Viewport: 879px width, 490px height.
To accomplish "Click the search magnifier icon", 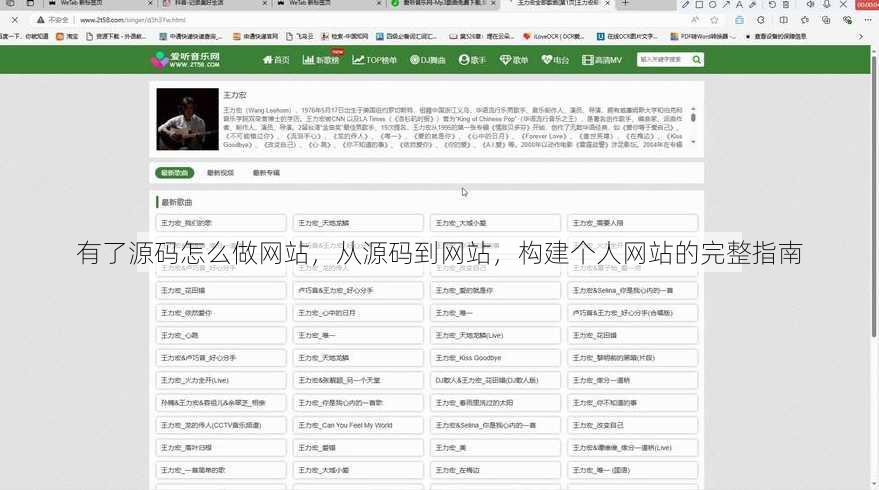I will 696,59.
